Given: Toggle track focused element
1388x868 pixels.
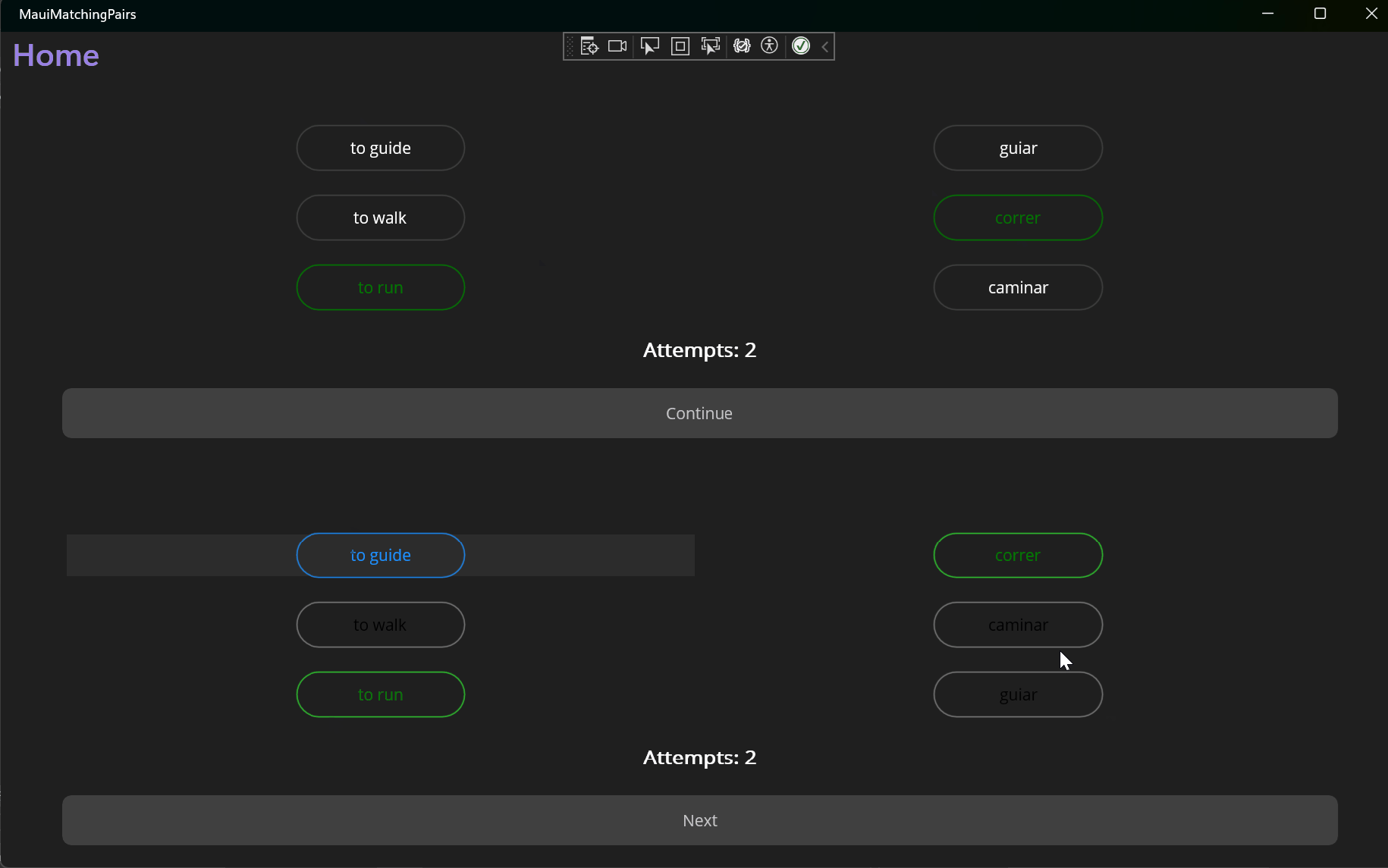Looking at the screenshot, I should (711, 45).
